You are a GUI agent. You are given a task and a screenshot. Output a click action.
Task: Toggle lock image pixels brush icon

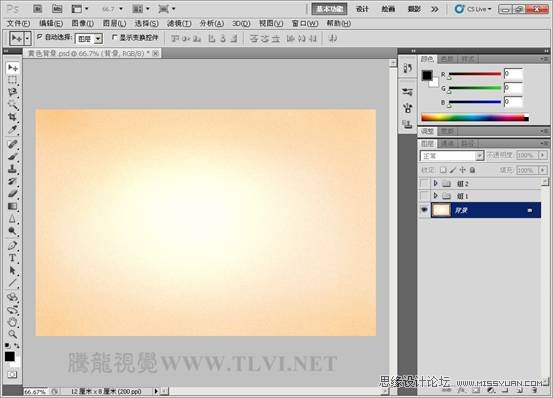pyautogui.click(x=453, y=170)
